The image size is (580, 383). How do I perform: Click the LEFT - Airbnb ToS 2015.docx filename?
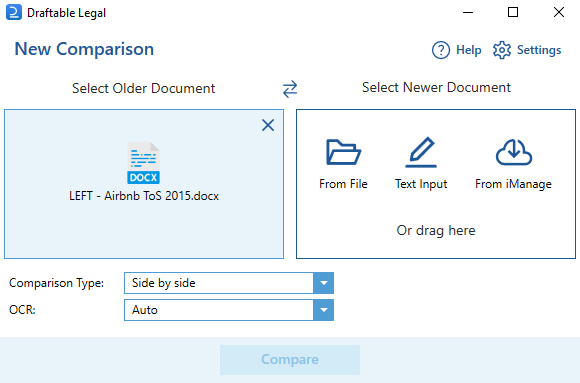point(144,196)
